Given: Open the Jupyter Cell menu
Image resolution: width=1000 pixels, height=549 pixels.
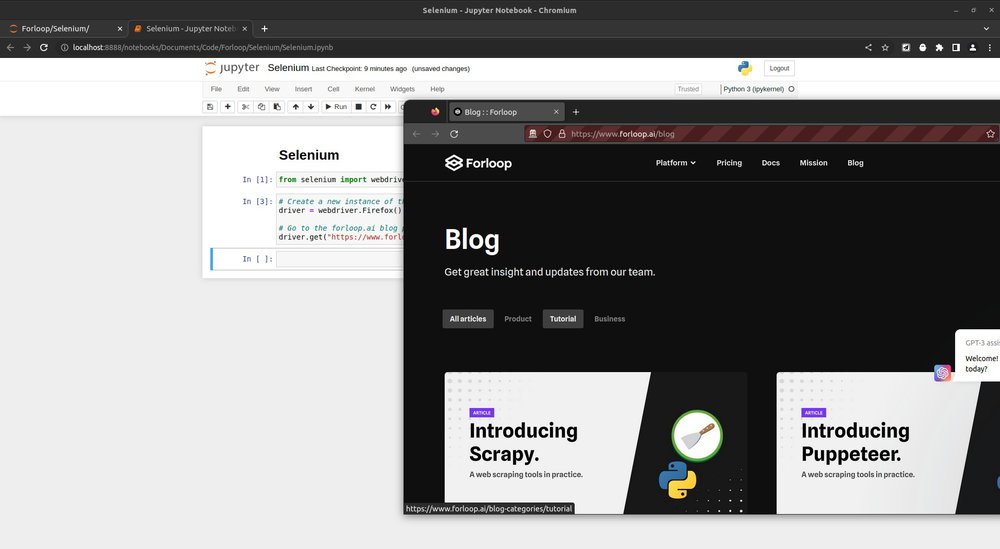Looking at the screenshot, I should 334,89.
